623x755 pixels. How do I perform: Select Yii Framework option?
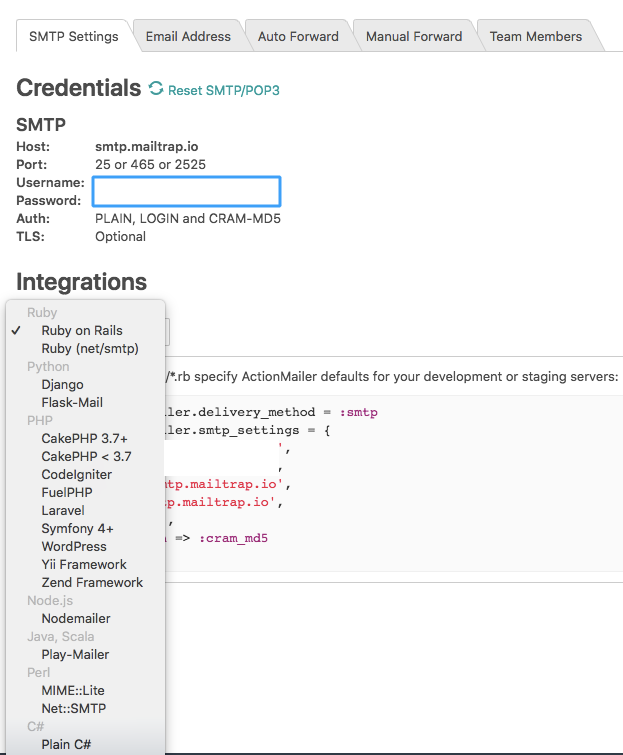point(86,564)
